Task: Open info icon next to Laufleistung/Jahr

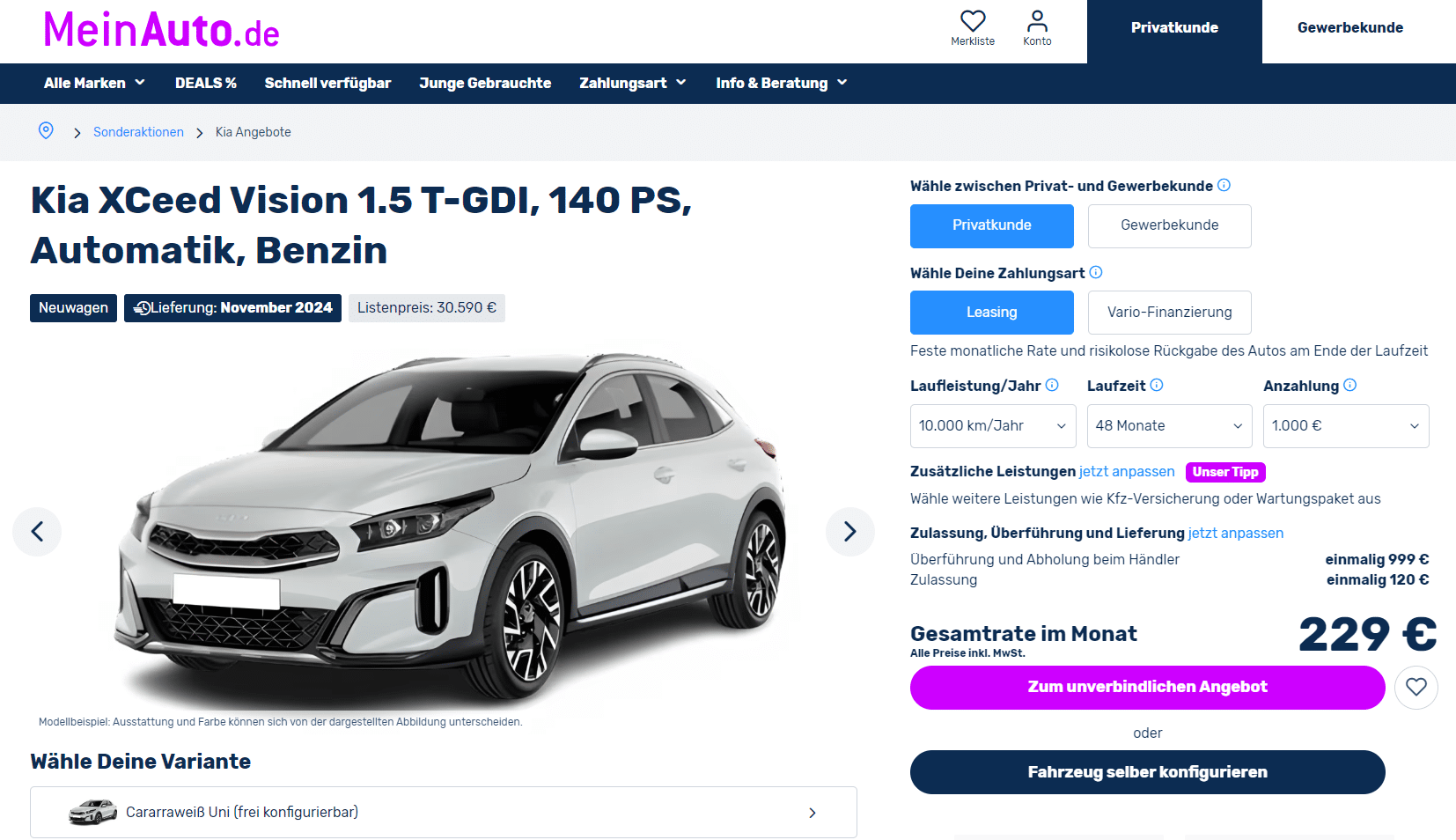Action: coord(1052,385)
